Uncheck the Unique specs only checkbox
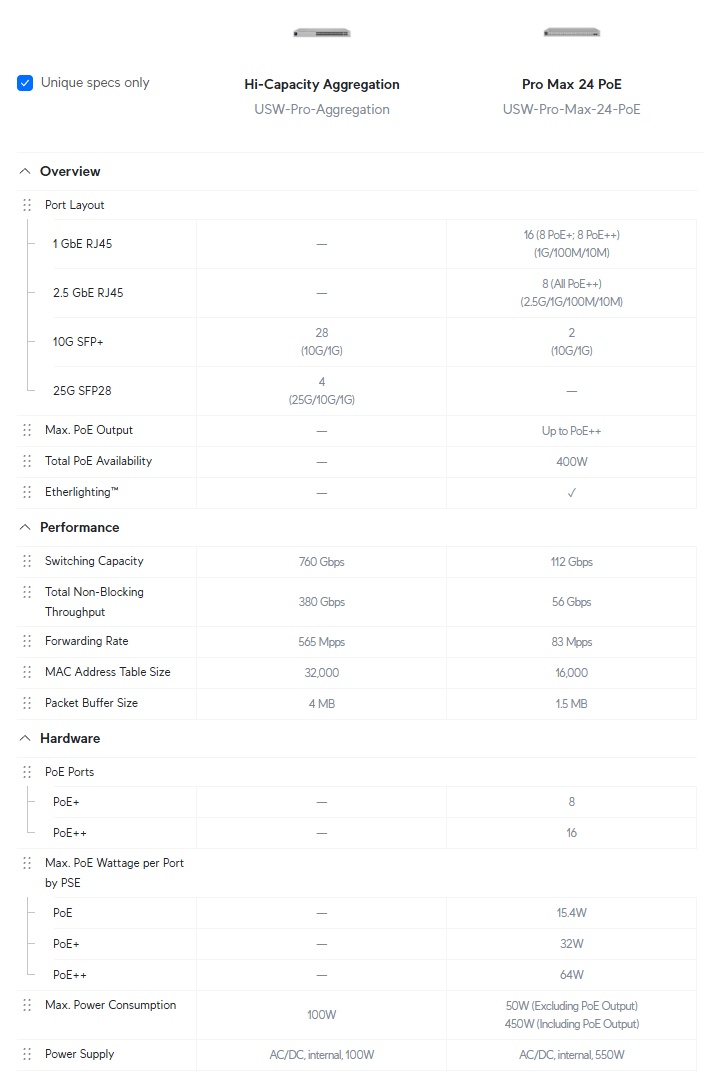The image size is (704, 1072). tap(25, 83)
